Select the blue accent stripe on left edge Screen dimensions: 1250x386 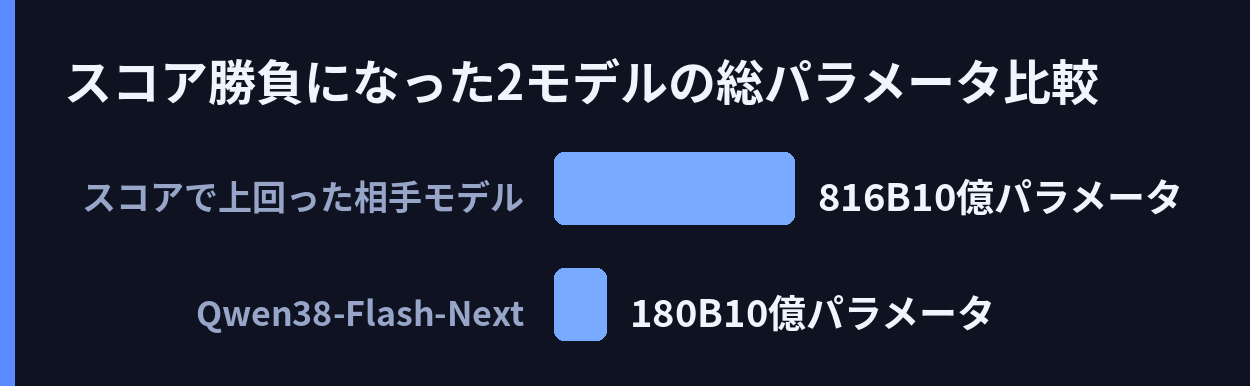[7, 193]
